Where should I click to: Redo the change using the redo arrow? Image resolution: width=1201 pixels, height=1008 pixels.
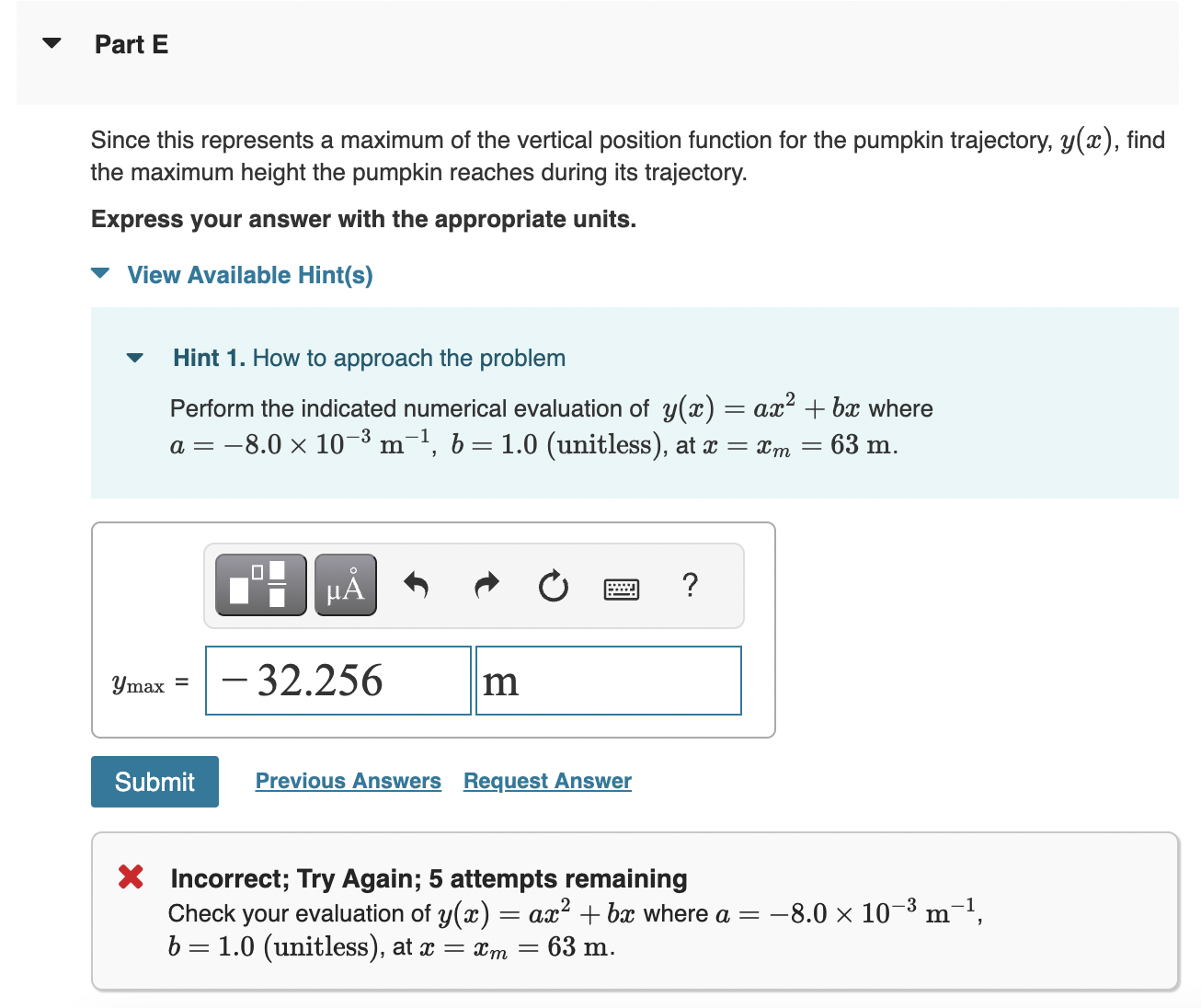pos(486,586)
